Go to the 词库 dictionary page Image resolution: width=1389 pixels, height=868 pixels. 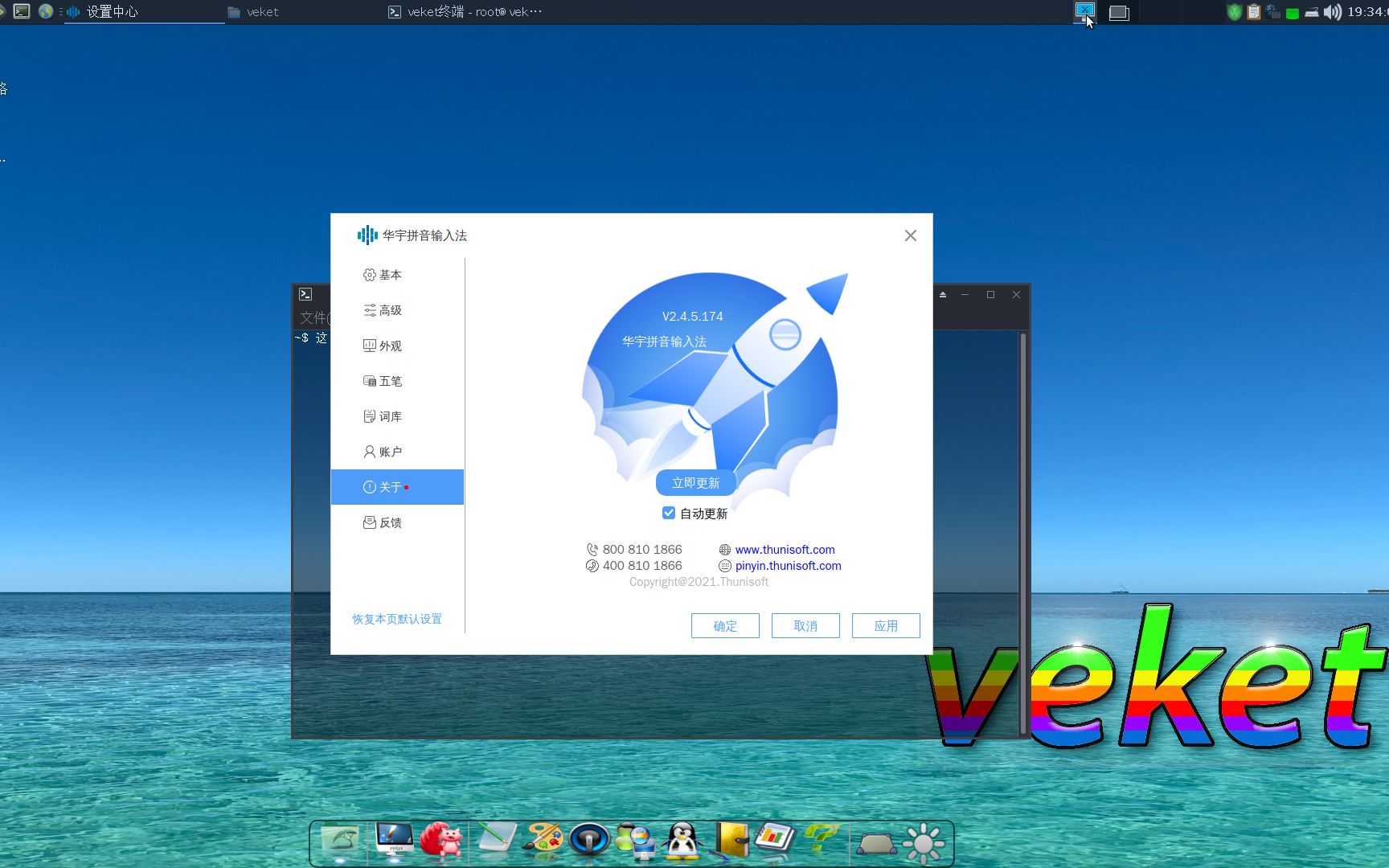(x=397, y=416)
